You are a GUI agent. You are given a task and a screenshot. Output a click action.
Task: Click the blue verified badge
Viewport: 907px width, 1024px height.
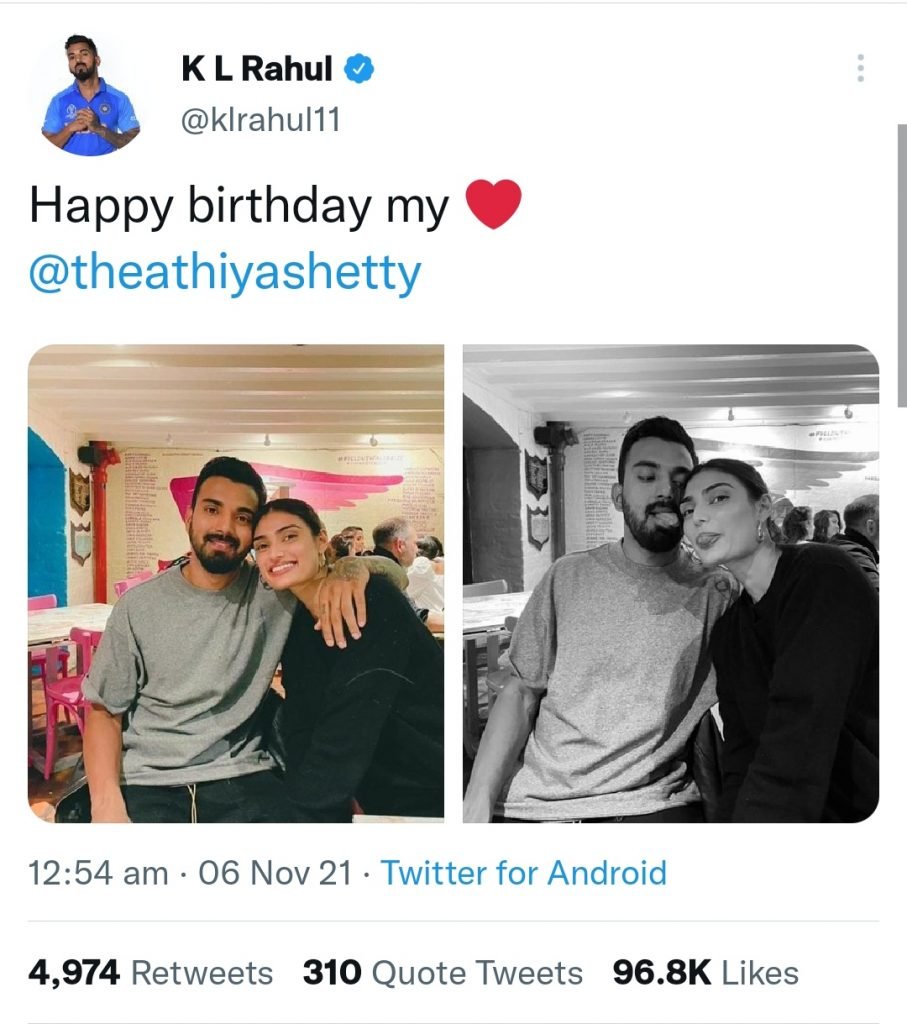point(360,69)
